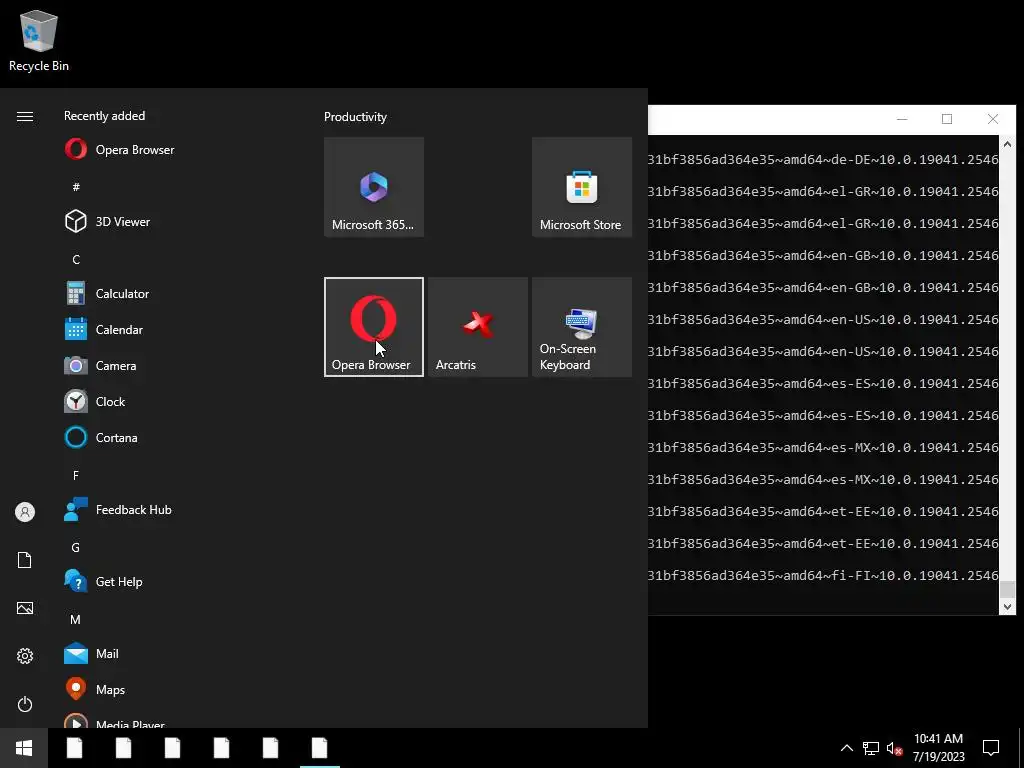The image size is (1024, 768).
Task: Show hidden system tray icons
Action: [846, 748]
